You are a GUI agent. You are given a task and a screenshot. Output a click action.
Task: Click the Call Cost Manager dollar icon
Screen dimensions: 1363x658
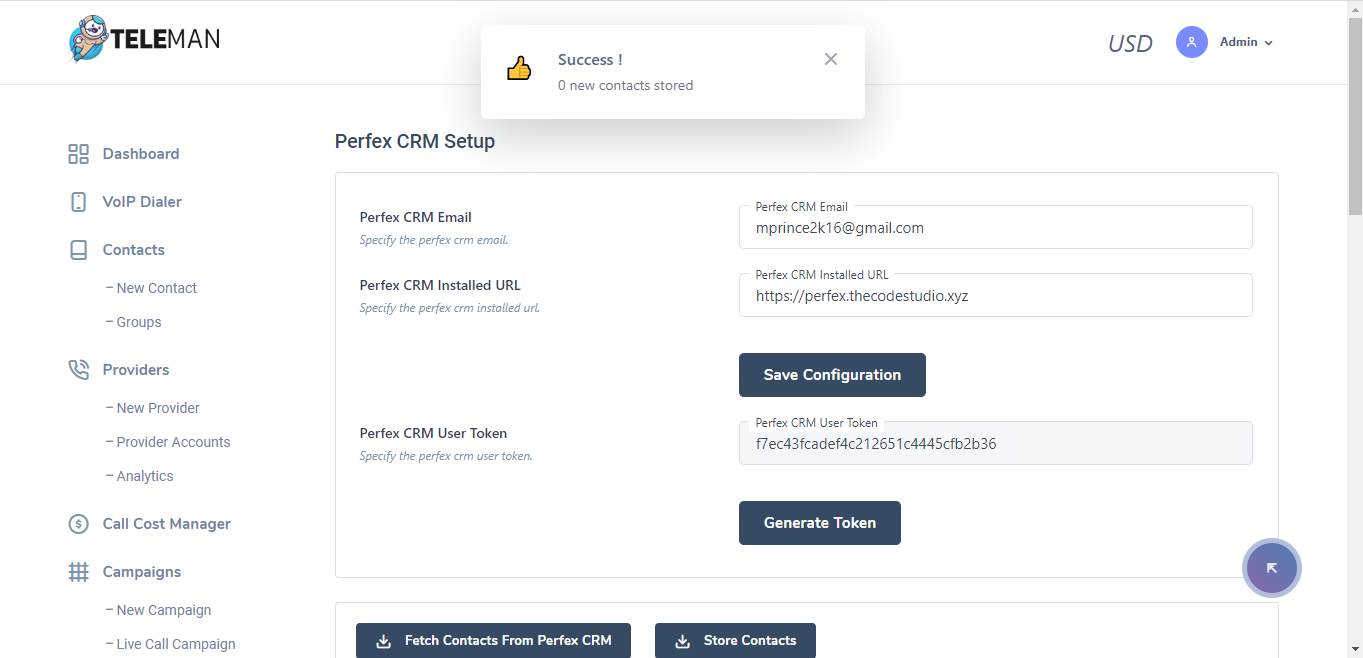79,523
